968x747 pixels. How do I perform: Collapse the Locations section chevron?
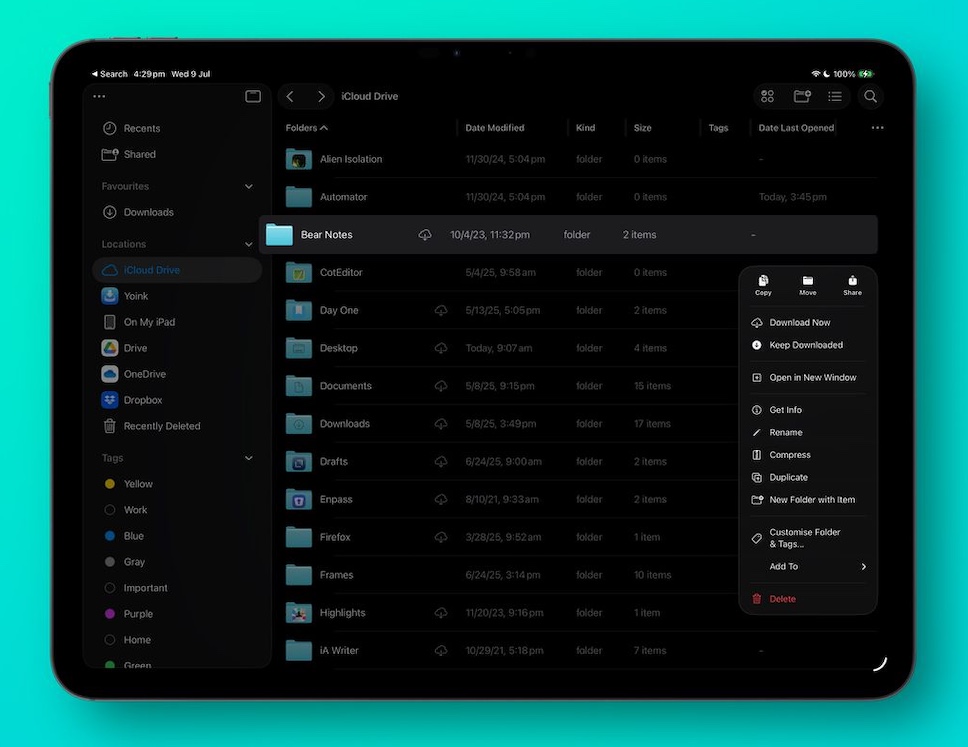coord(249,244)
